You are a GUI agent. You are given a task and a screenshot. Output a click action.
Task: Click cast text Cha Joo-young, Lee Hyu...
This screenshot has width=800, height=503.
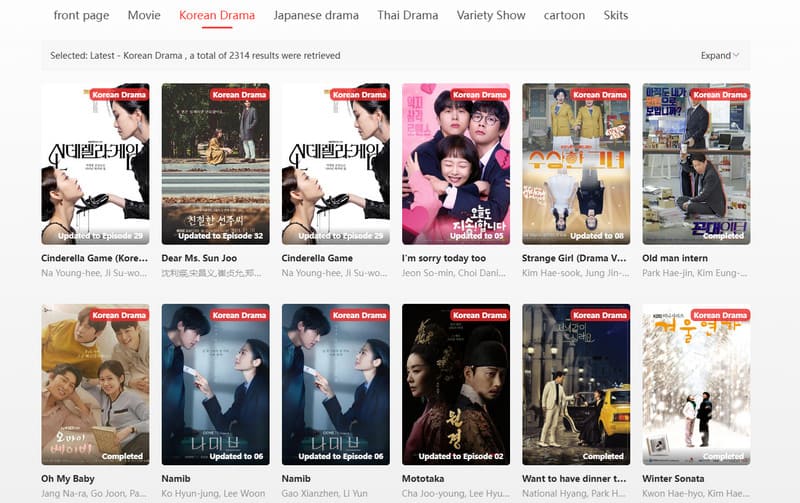[x=455, y=493]
